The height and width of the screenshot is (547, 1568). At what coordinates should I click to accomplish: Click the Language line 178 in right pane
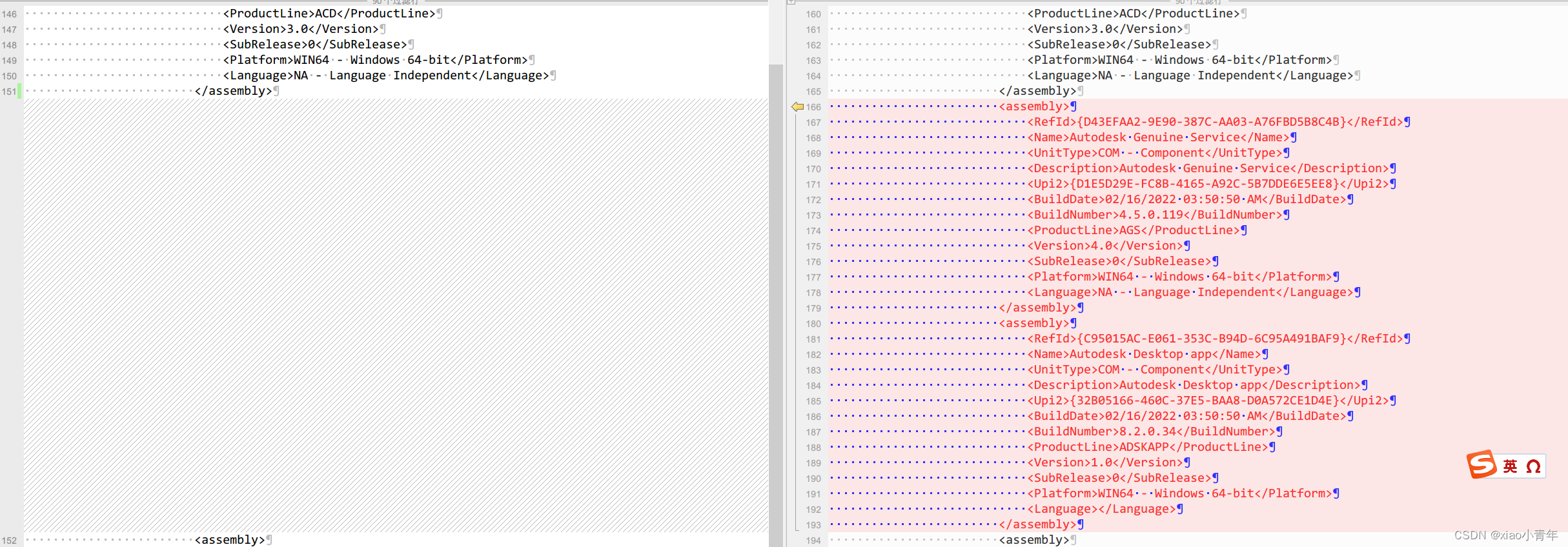(1191, 292)
